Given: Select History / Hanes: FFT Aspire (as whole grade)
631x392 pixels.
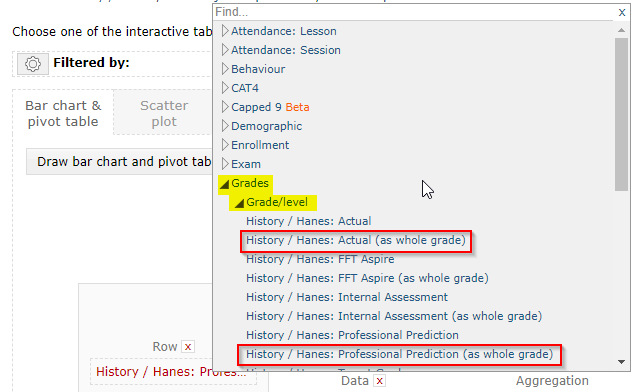Looking at the screenshot, I should 367,278.
